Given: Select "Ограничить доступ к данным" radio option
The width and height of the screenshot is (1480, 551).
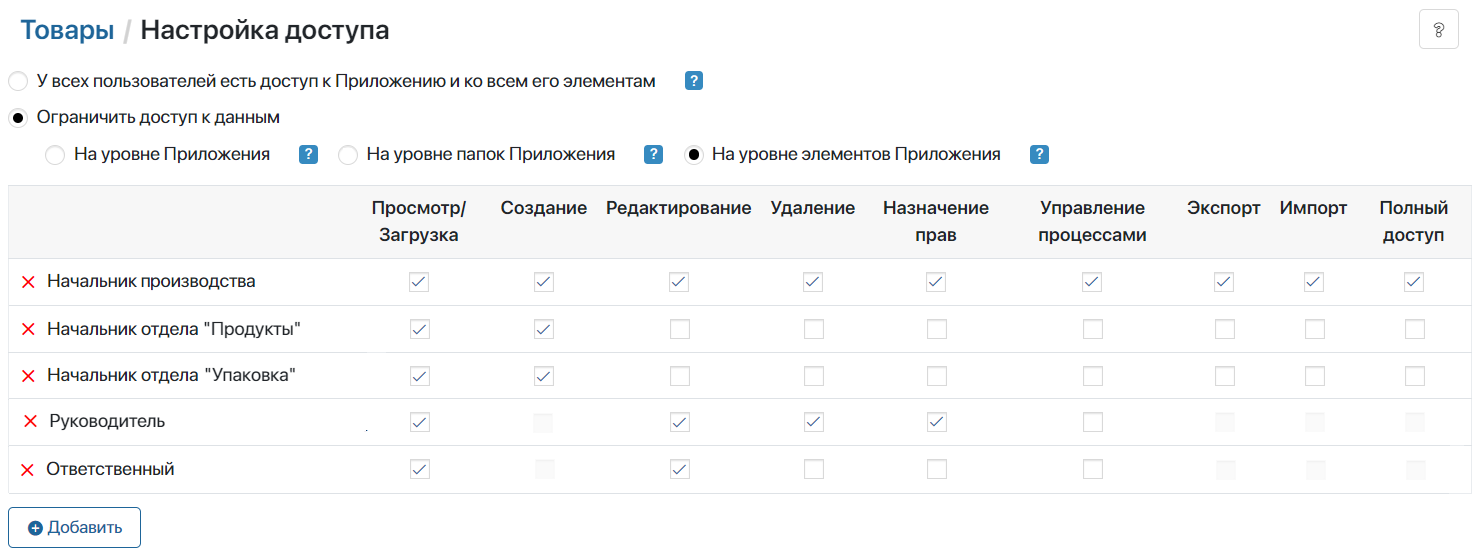Looking at the screenshot, I should (x=18, y=118).
